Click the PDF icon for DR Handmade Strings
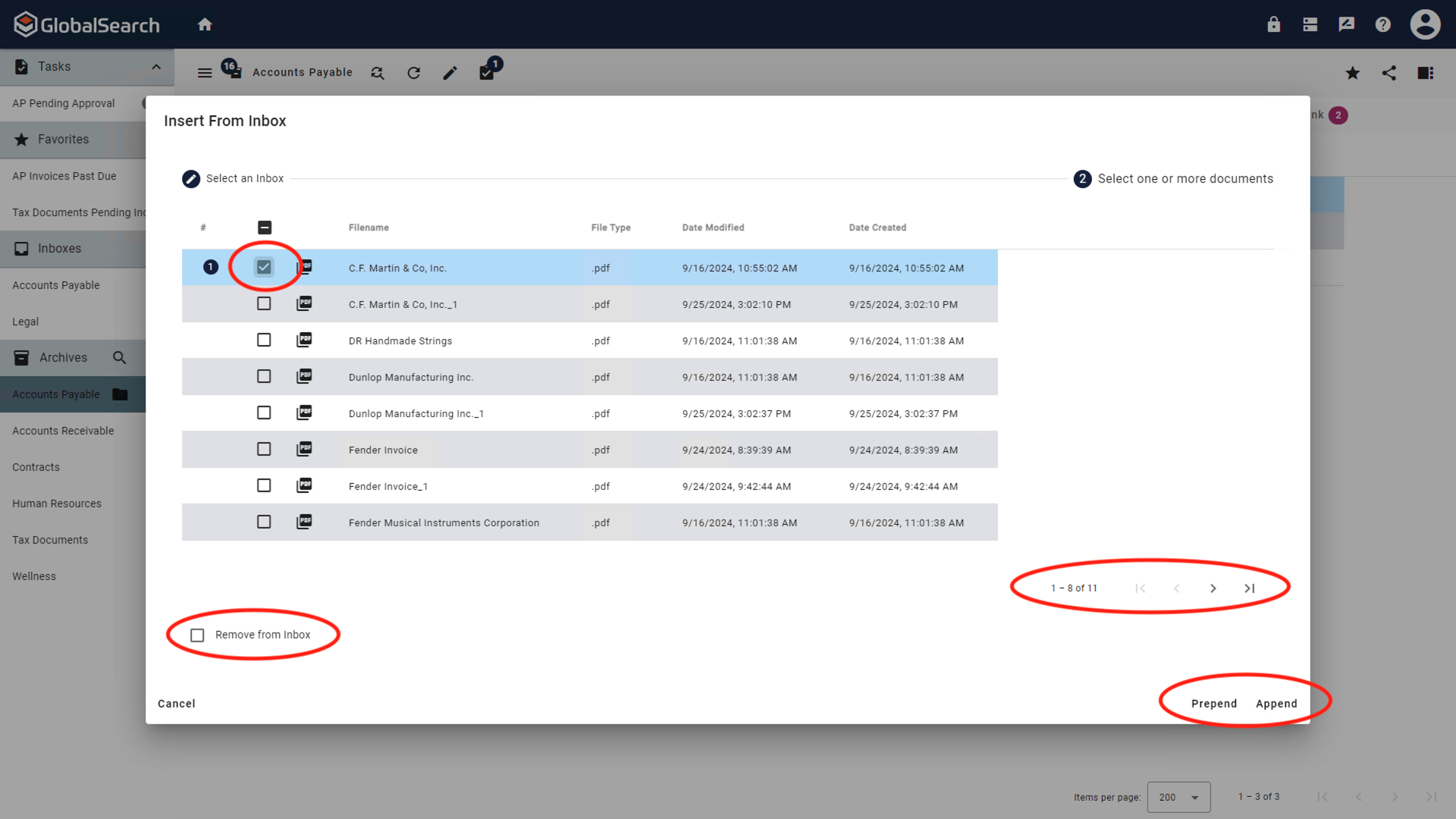The height and width of the screenshot is (819, 1456). click(x=304, y=340)
